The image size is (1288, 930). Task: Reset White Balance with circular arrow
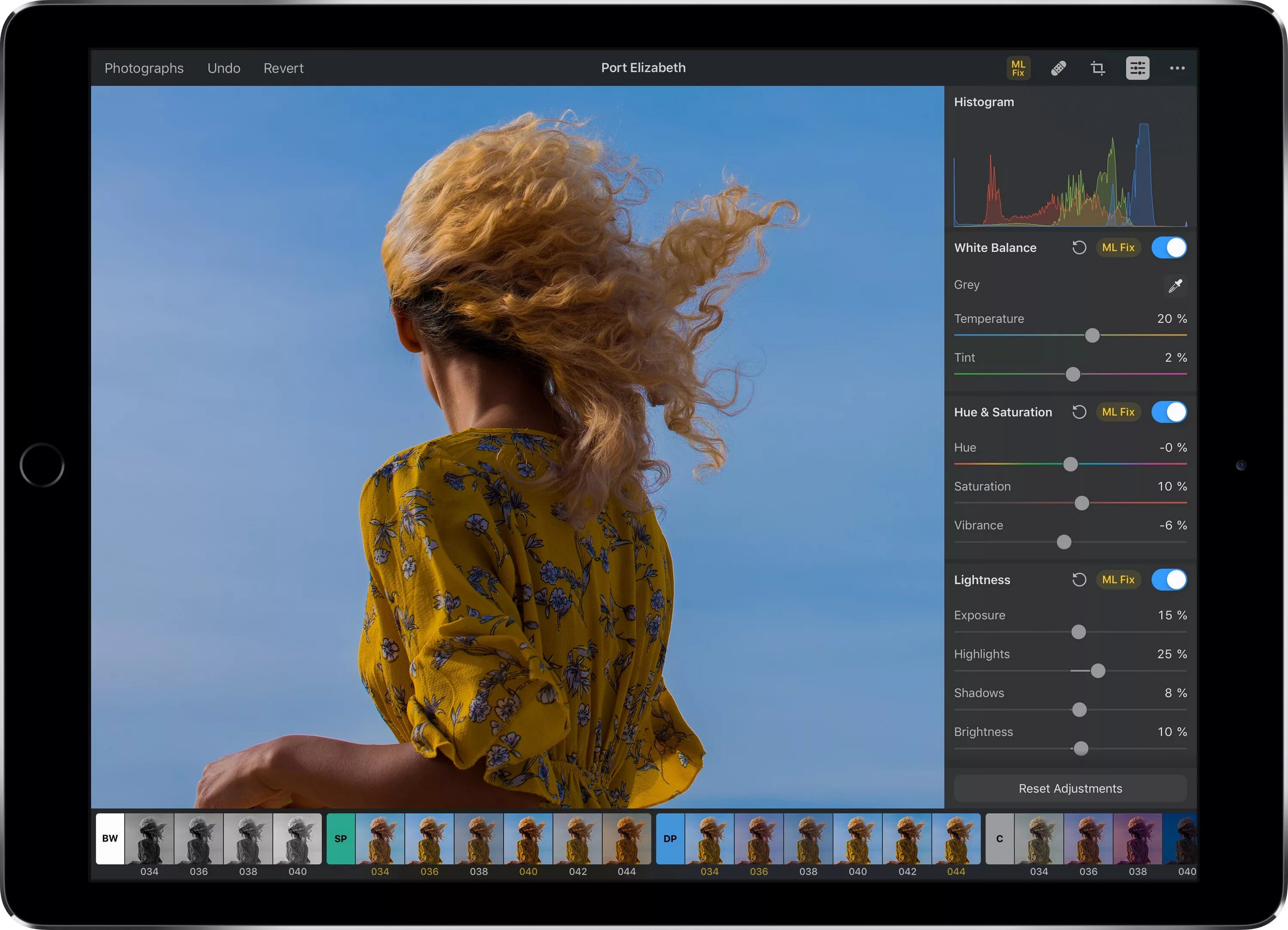[x=1078, y=248]
